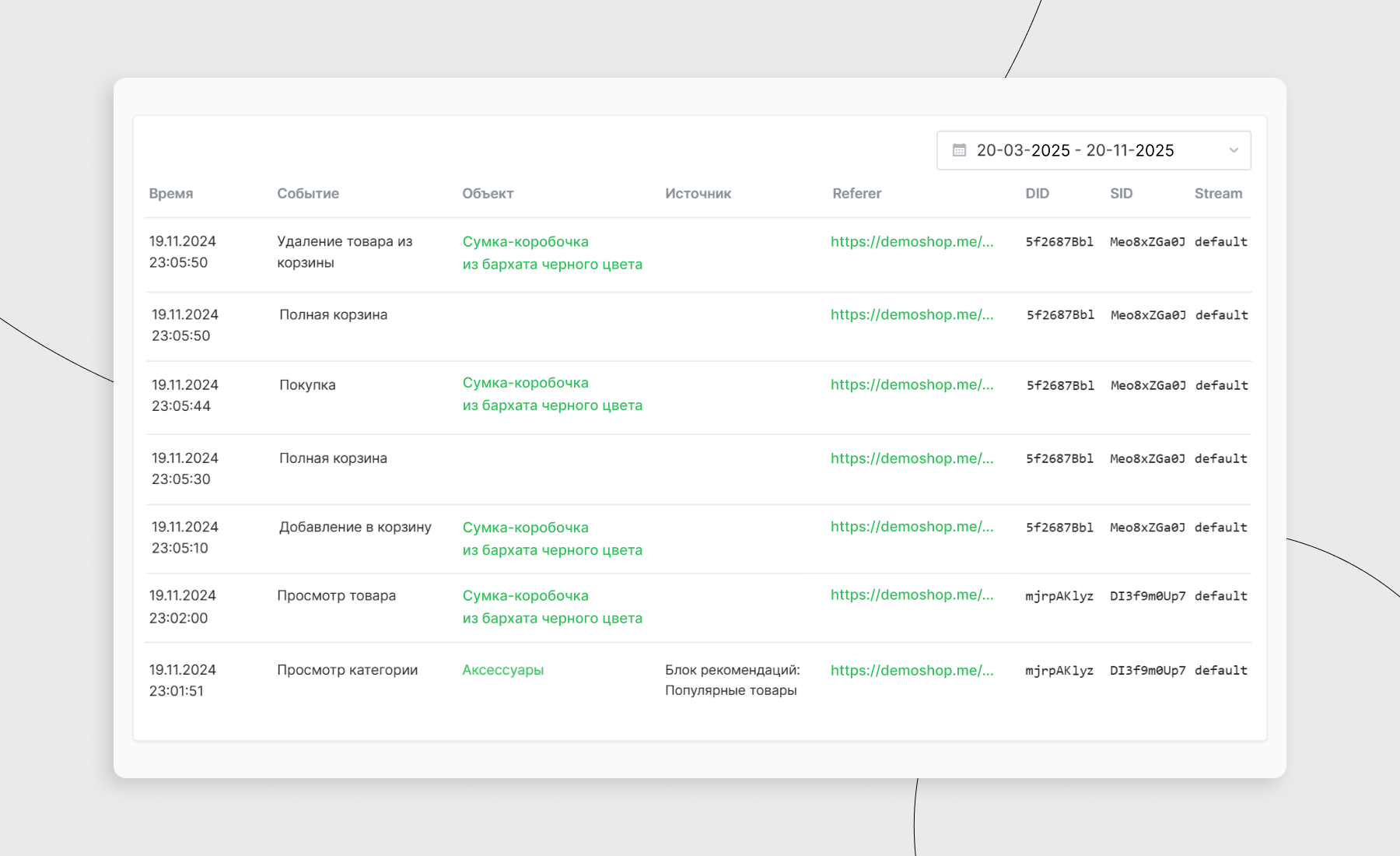Click DID mjrpAKlyz in Просмотр товара row
This screenshot has width=1400, height=856.
(x=1059, y=596)
